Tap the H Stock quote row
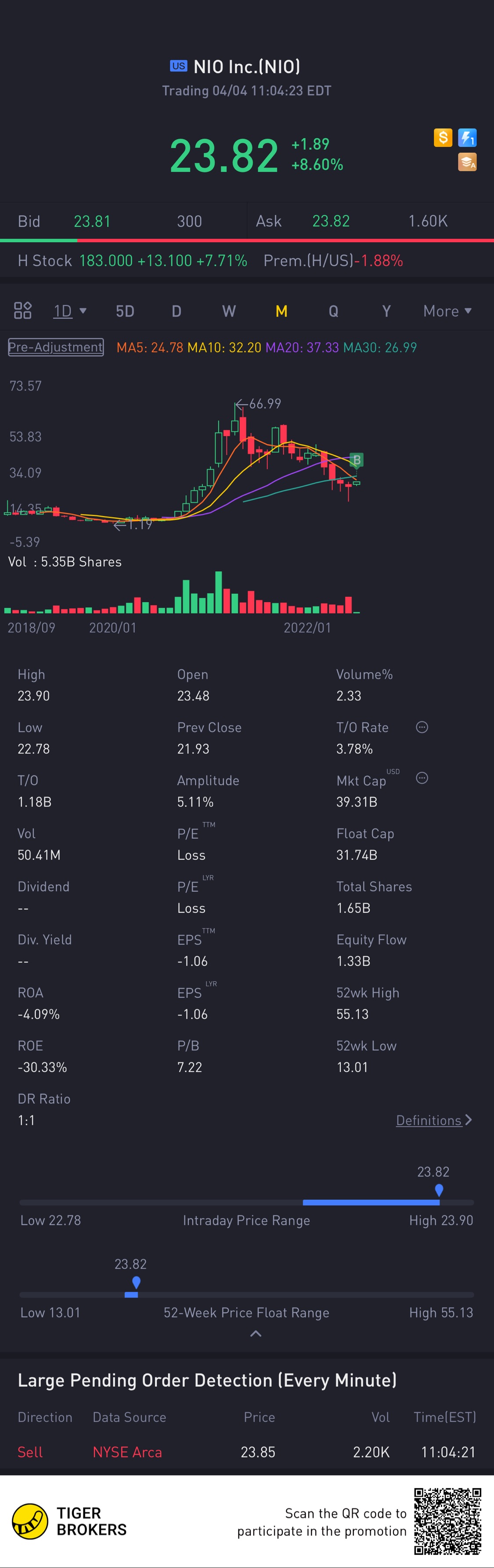494x1568 pixels. tap(210, 261)
